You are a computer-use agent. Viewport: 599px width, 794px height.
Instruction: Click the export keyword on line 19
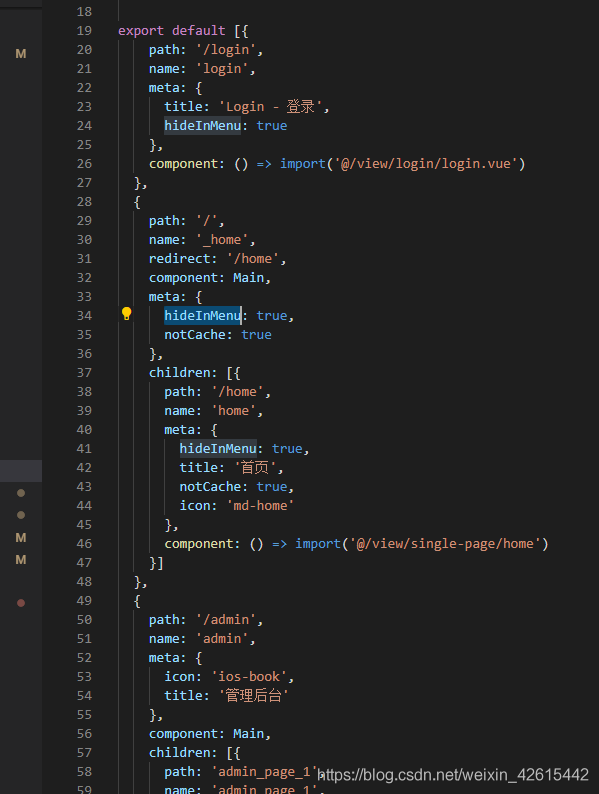pyautogui.click(x=141, y=31)
